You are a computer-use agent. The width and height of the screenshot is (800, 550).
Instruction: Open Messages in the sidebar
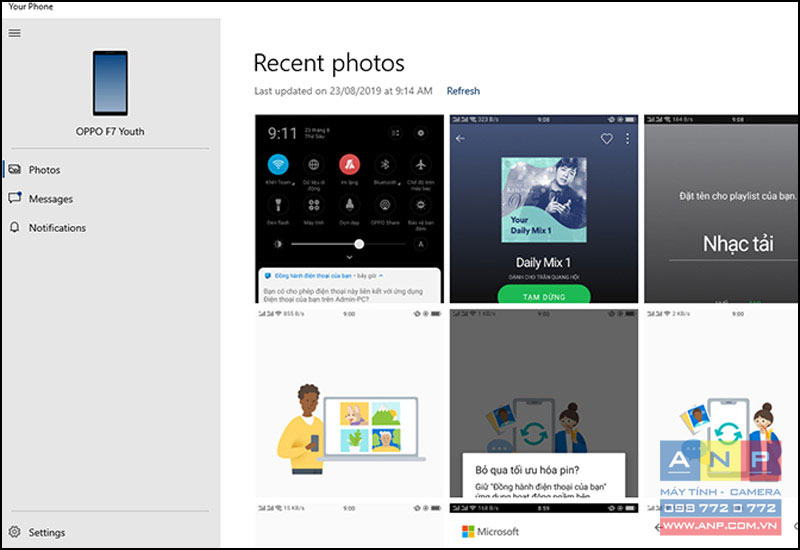110,198
